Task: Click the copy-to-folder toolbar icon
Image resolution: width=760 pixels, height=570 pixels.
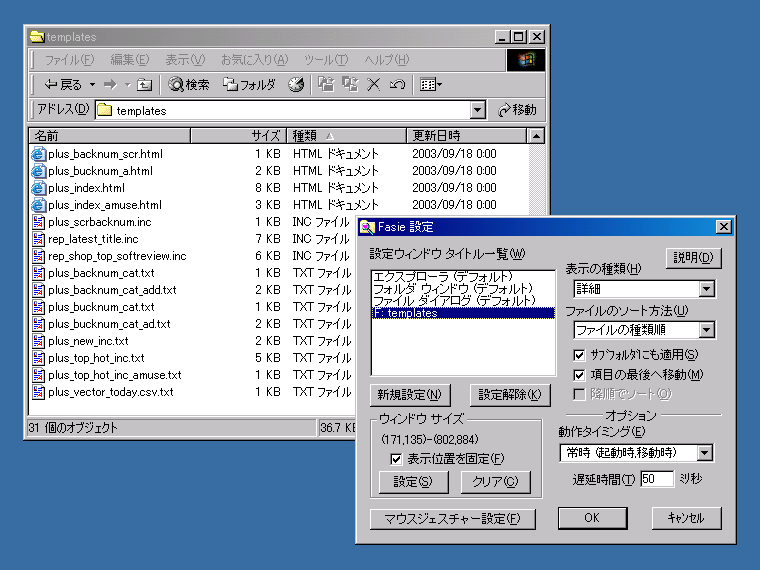Action: click(350, 85)
